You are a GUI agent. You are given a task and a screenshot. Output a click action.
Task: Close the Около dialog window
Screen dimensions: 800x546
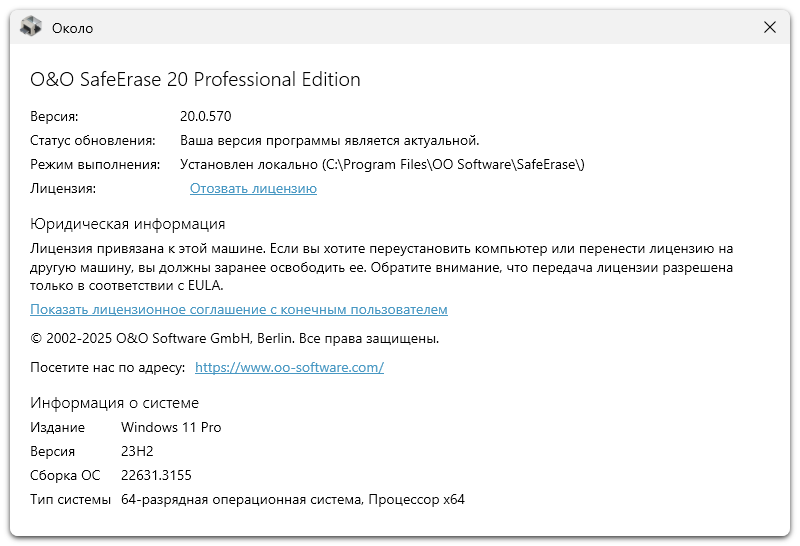[x=769, y=27]
